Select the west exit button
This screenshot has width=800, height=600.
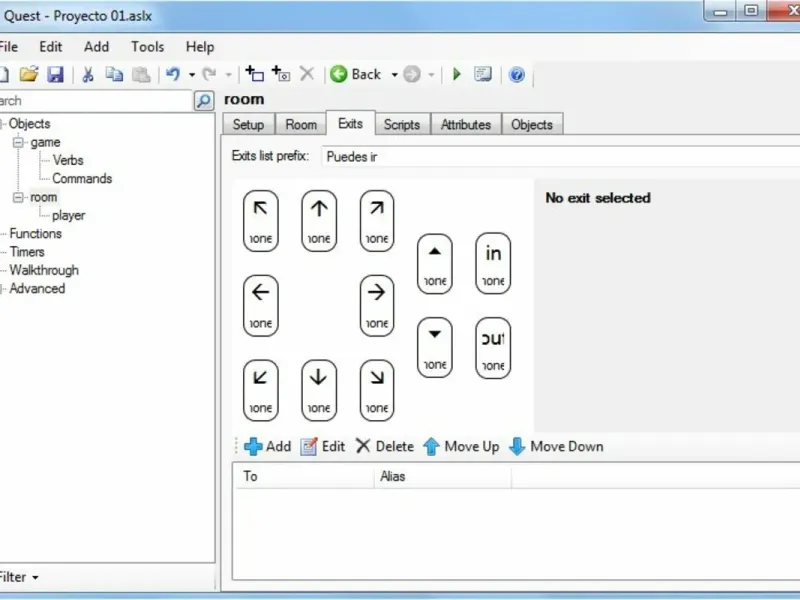click(x=261, y=306)
